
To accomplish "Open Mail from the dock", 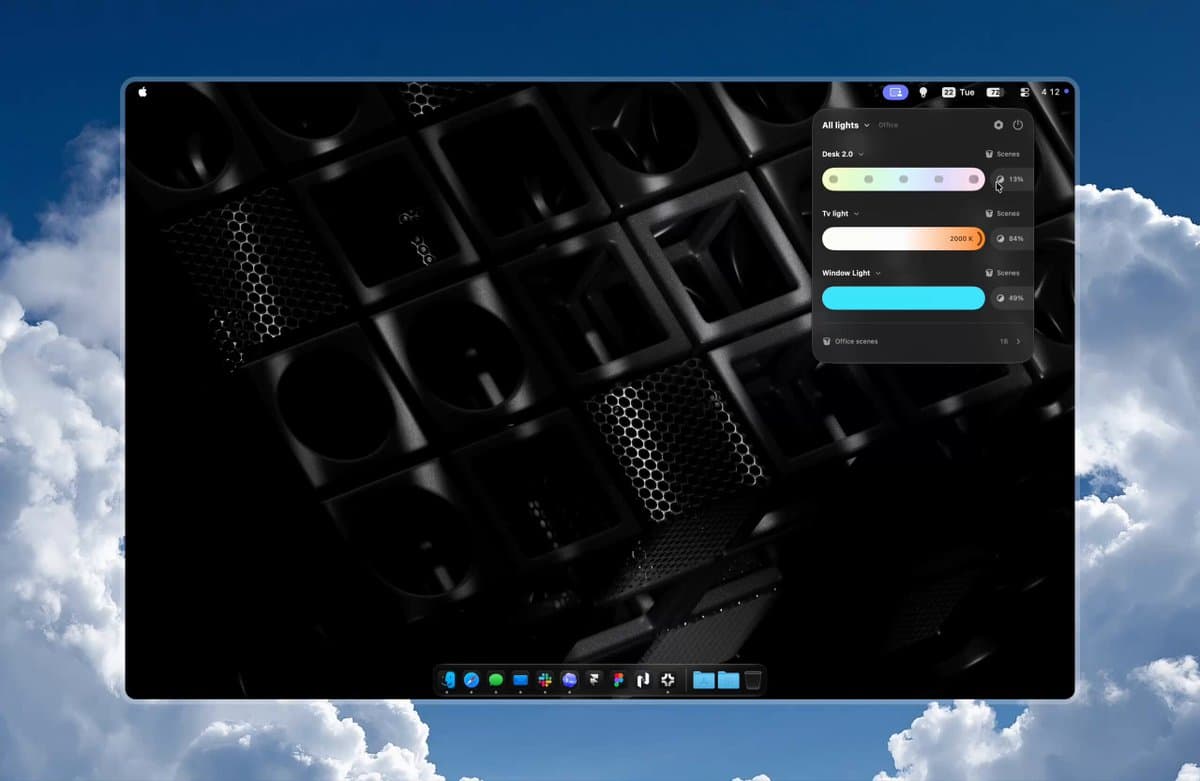I will (x=520, y=680).
